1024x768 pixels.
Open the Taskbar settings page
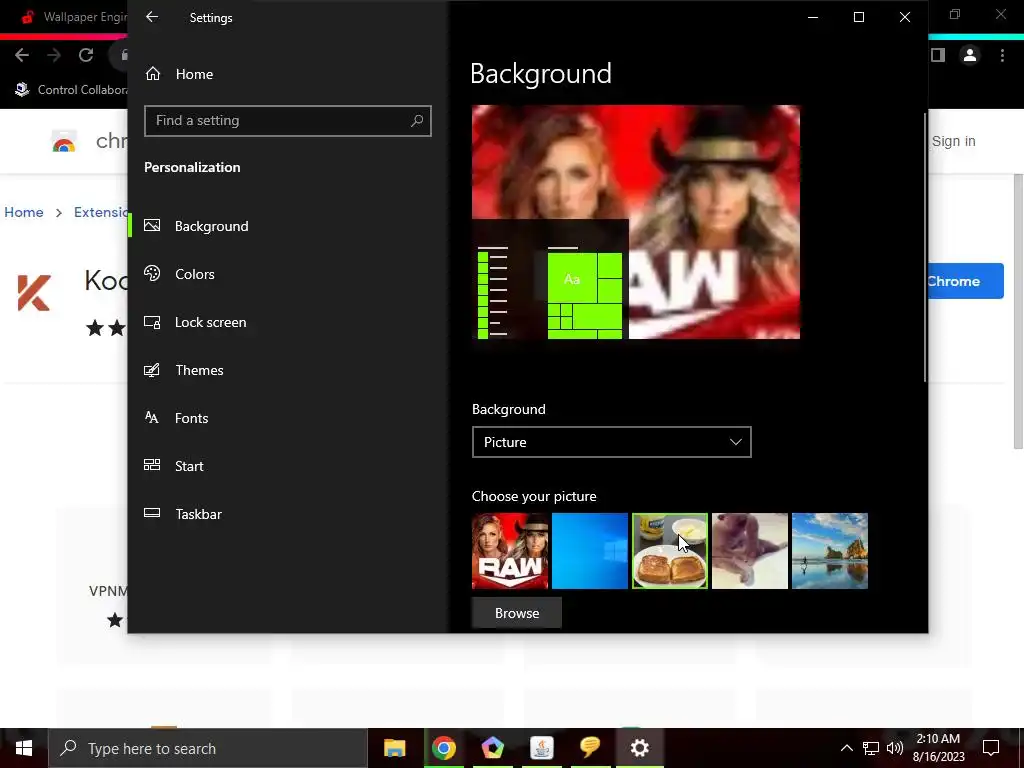coord(183,514)
